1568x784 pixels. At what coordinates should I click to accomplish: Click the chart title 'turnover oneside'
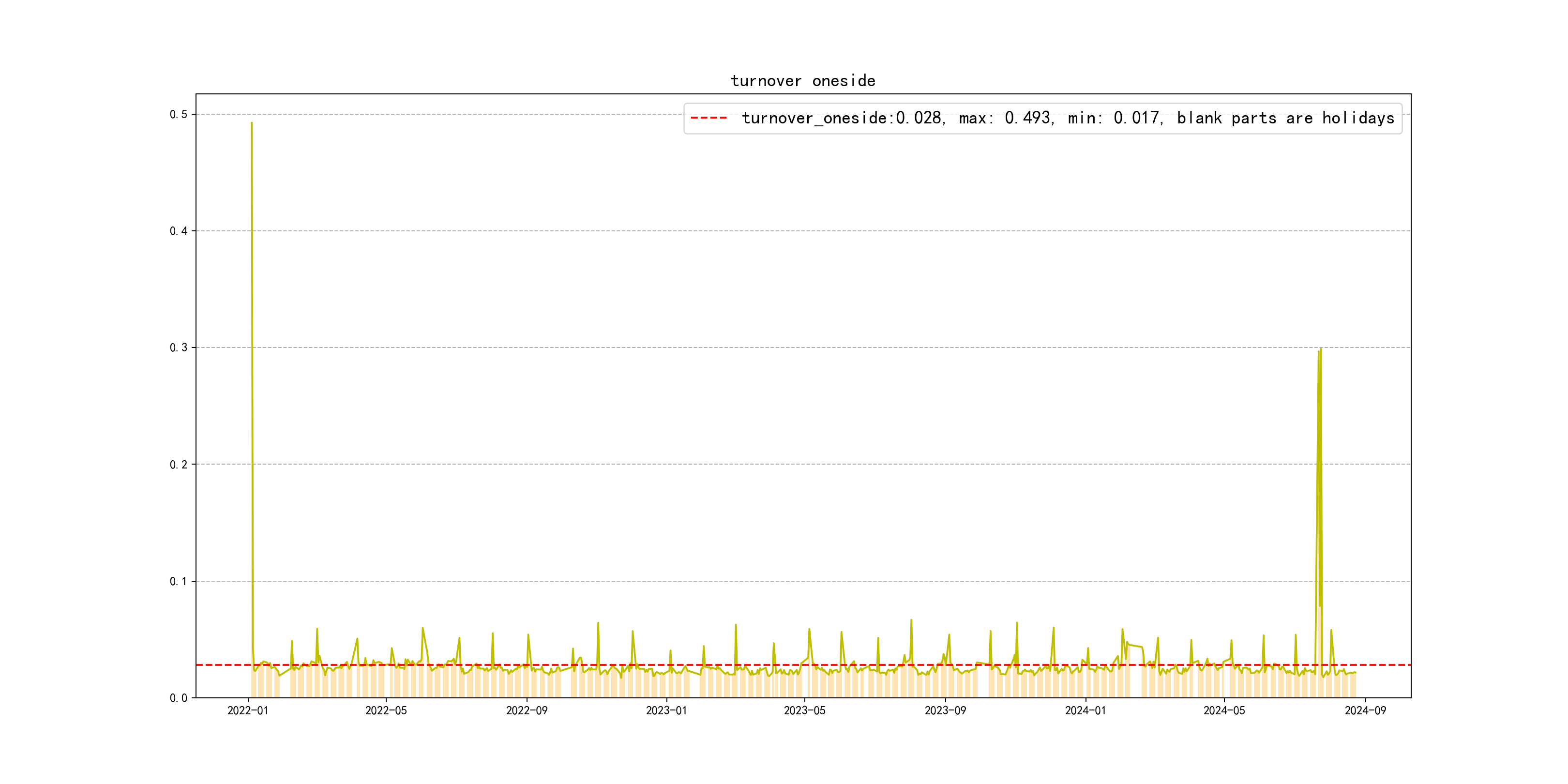click(802, 81)
